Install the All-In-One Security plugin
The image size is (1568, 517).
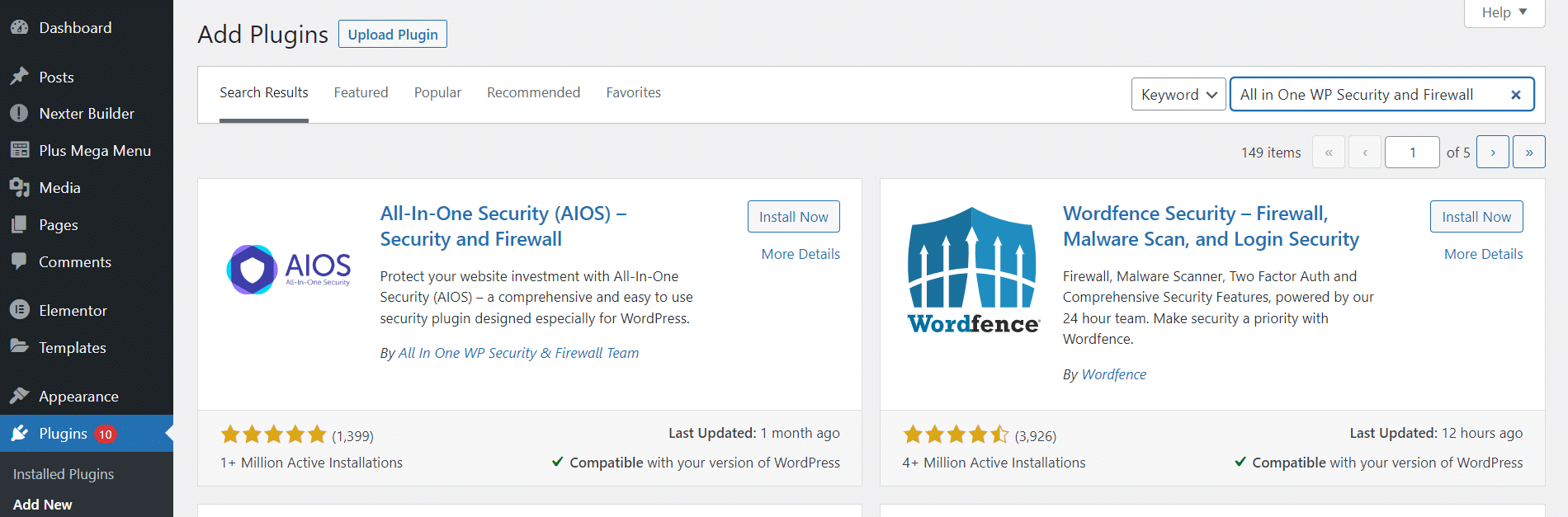pos(793,217)
